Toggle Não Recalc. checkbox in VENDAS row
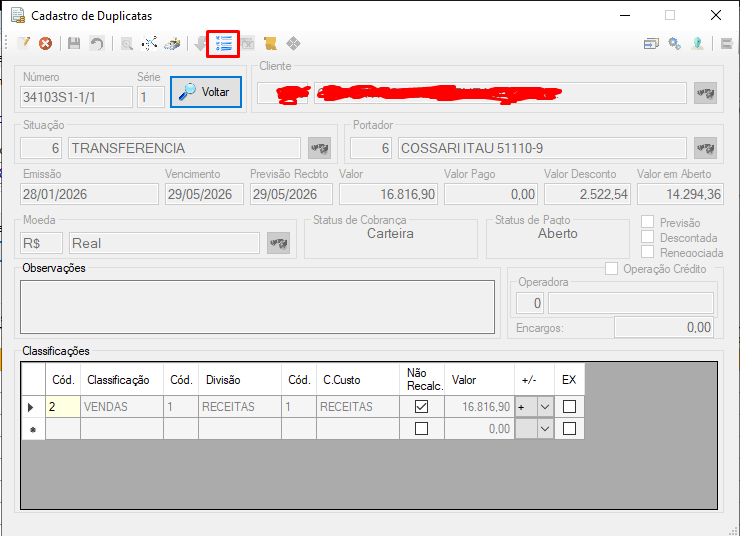 421,407
